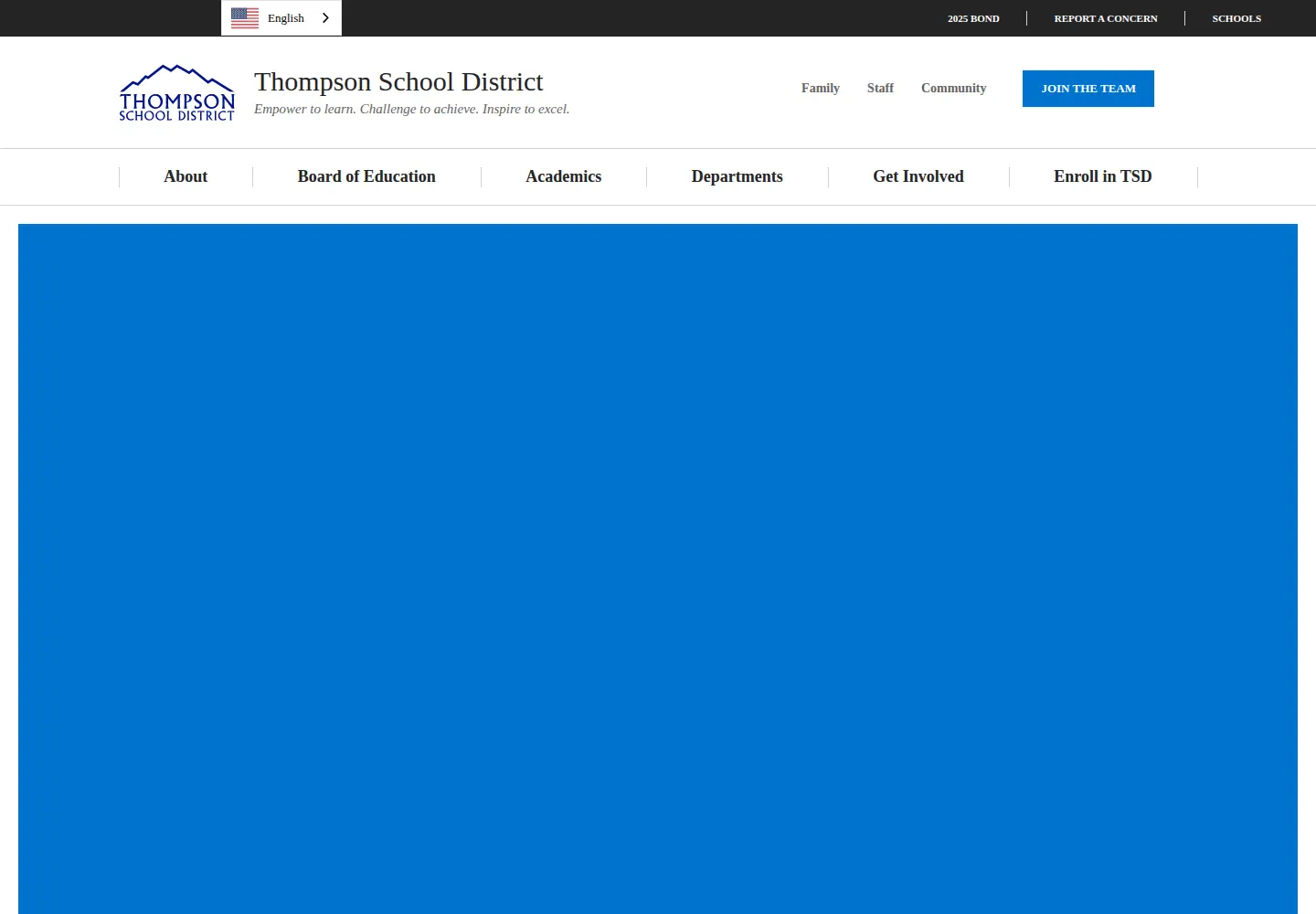This screenshot has width=1316, height=914.
Task: Open the Departments menu
Action: click(x=738, y=176)
